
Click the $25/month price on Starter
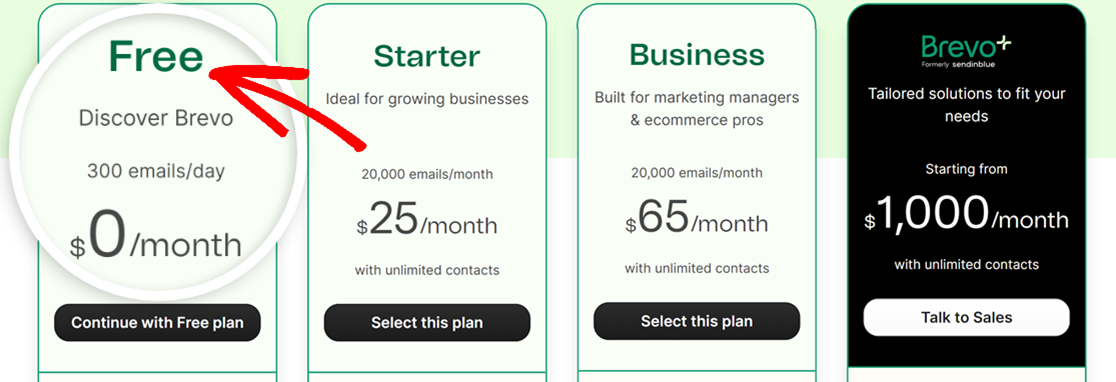point(427,220)
